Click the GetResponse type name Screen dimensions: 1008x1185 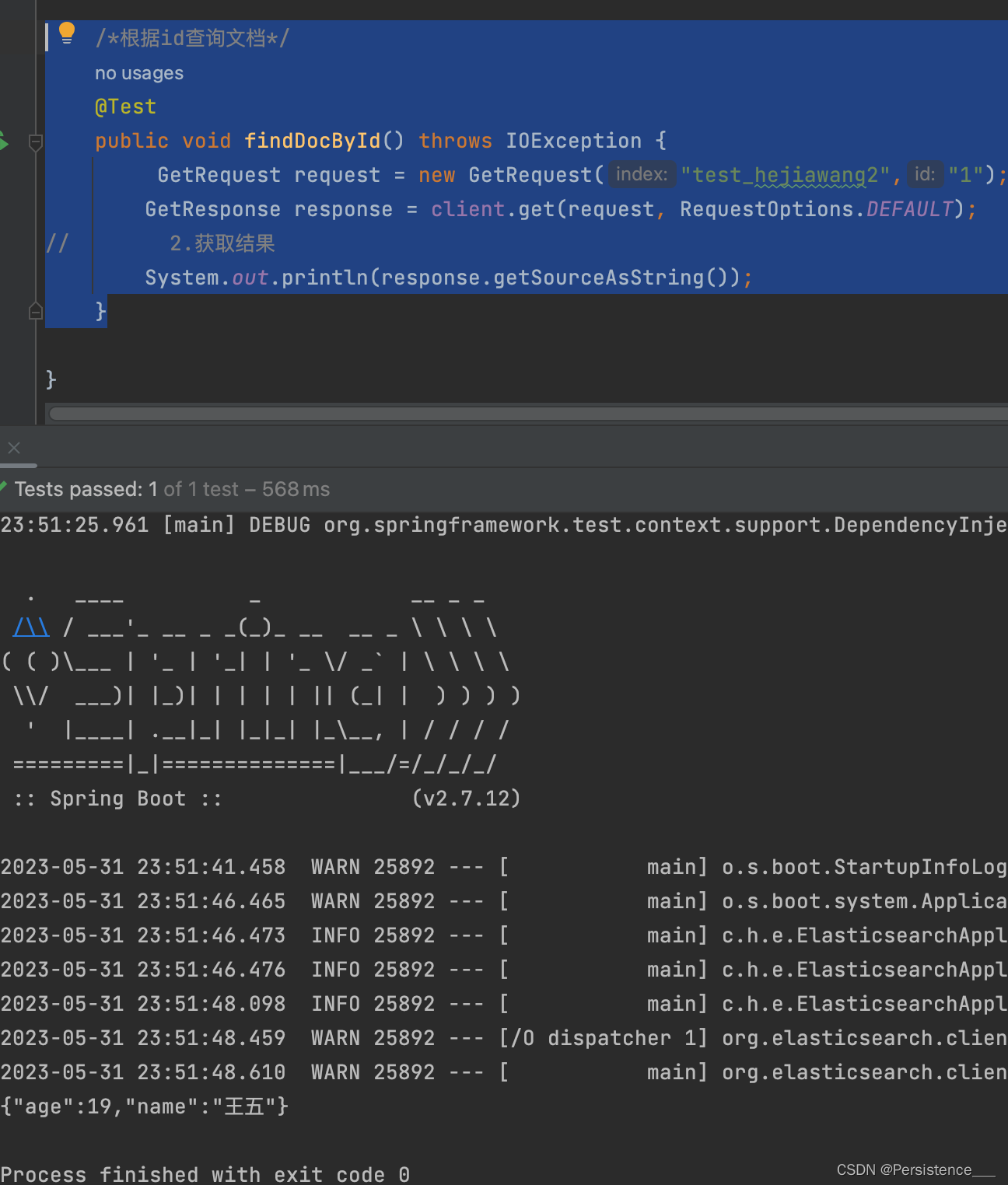click(x=213, y=209)
